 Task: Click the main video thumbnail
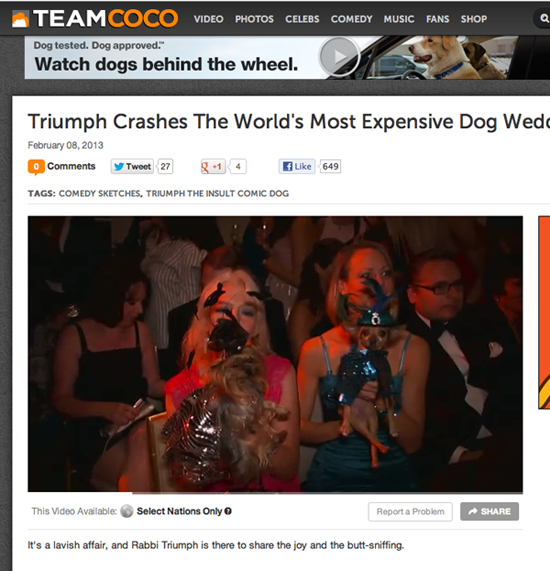tap(275, 354)
